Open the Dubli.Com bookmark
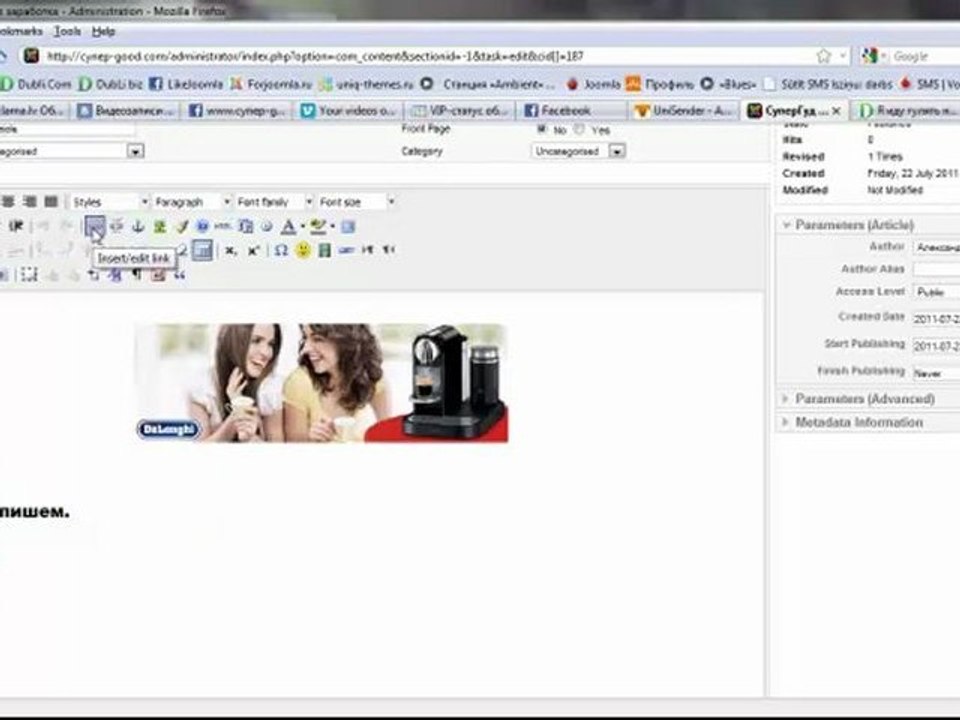The width and height of the screenshot is (960, 720). 37,84
